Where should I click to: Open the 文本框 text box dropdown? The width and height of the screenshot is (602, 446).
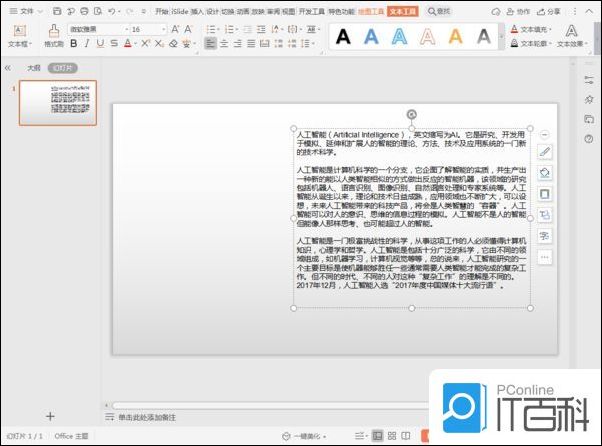[x=20, y=44]
